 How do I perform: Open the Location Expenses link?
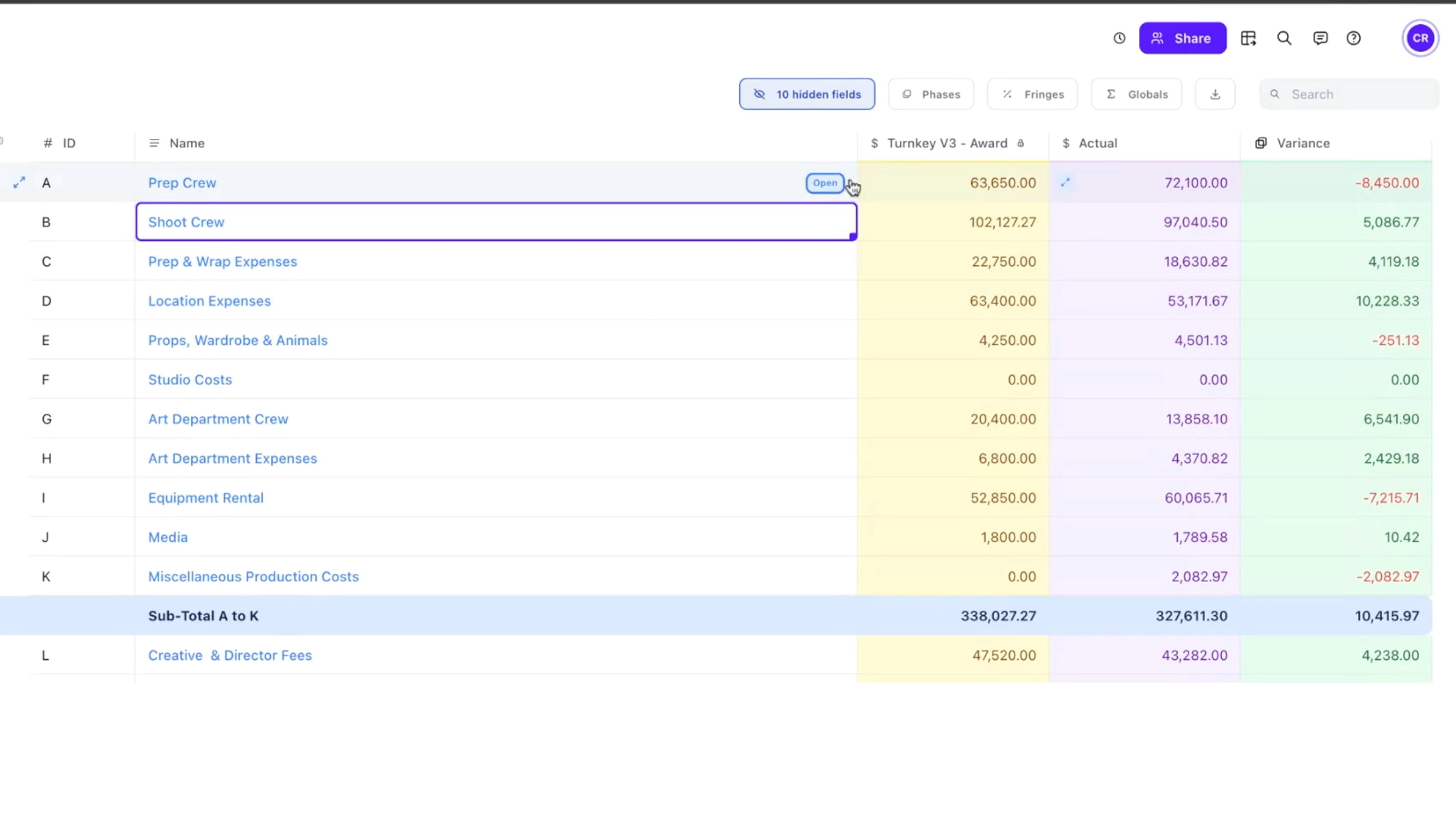click(x=209, y=301)
